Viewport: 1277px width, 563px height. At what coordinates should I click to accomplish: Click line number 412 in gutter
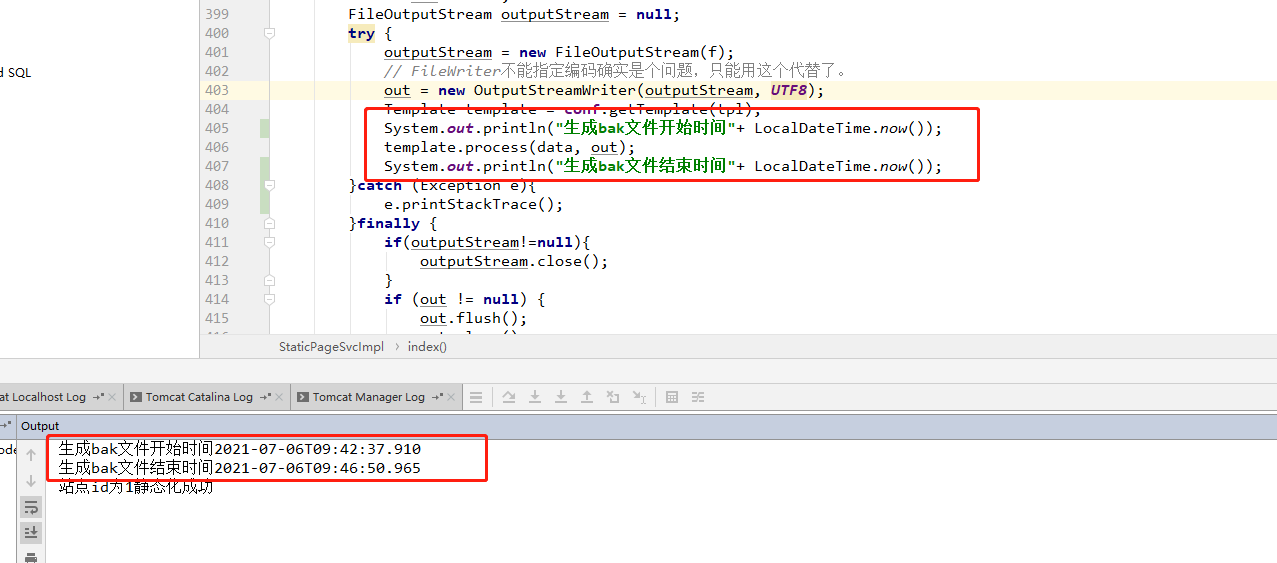click(216, 261)
